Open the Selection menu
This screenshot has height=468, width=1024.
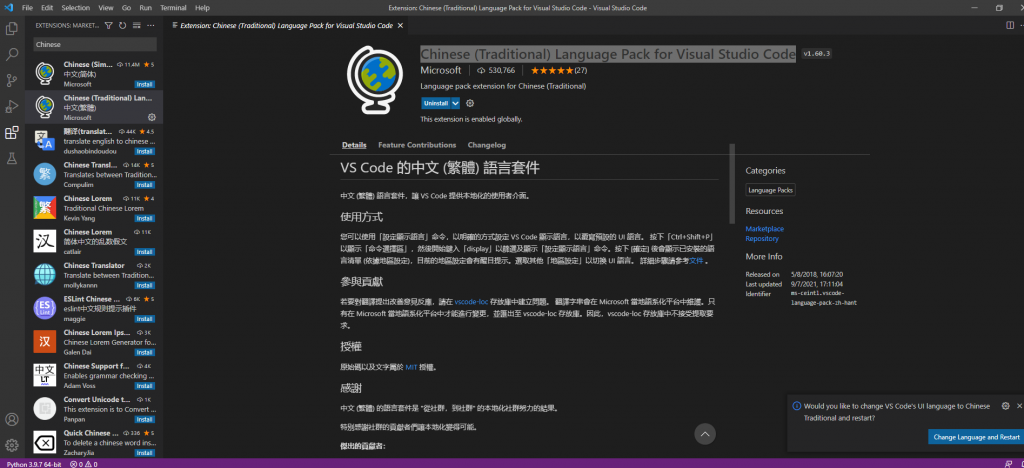[x=76, y=8]
